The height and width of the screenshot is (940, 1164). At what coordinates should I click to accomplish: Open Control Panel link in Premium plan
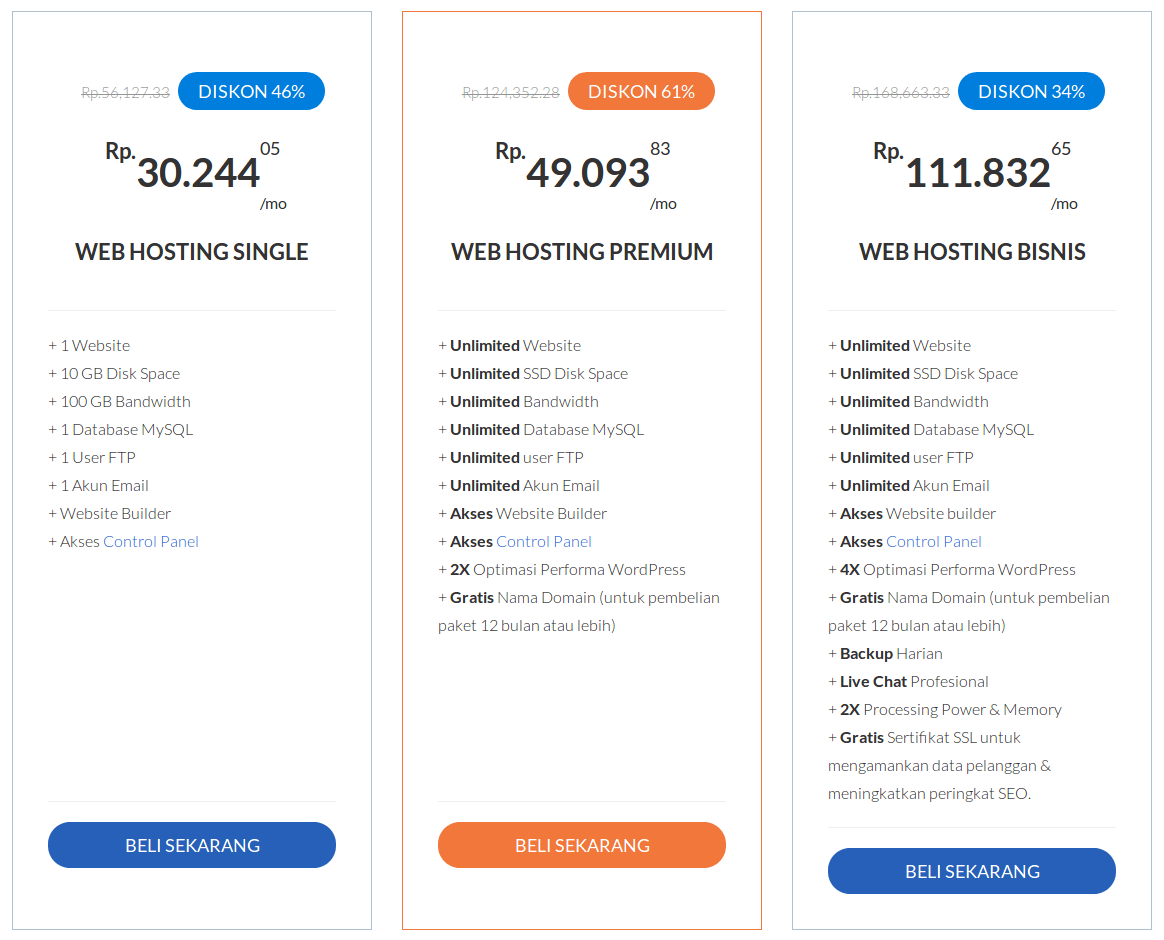(x=543, y=542)
